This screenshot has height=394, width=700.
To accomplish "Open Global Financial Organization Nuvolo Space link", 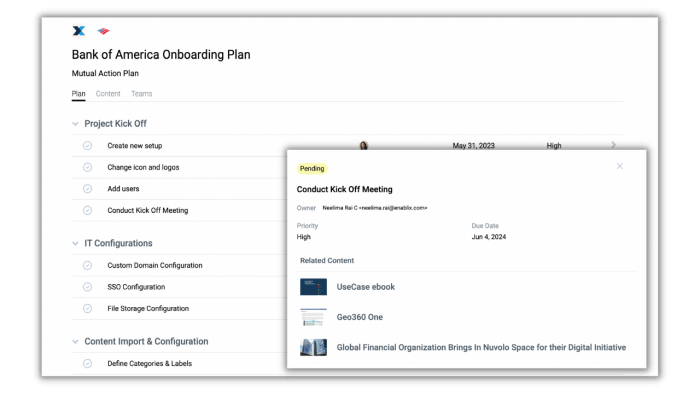I will click(x=481, y=348).
